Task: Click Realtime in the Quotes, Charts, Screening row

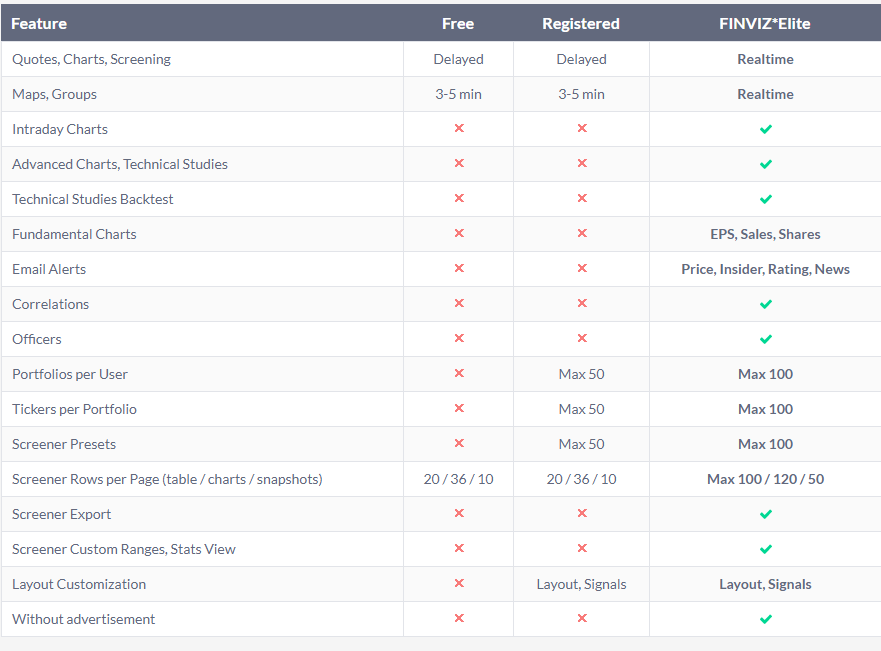Action: pyautogui.click(x=765, y=59)
